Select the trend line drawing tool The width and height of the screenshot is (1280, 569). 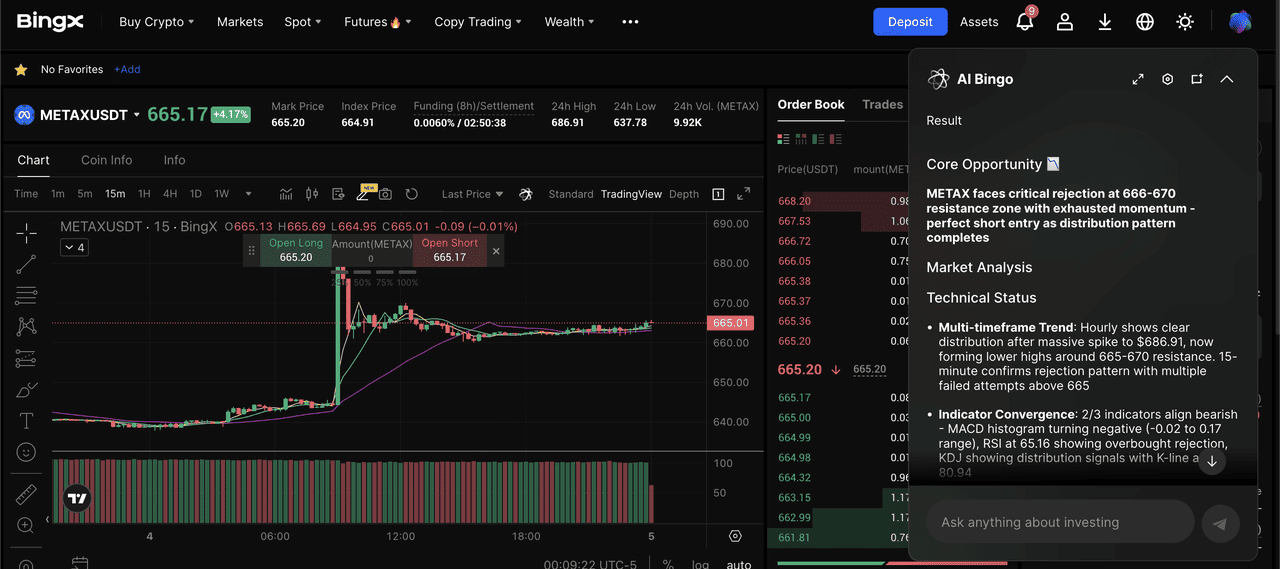26,264
